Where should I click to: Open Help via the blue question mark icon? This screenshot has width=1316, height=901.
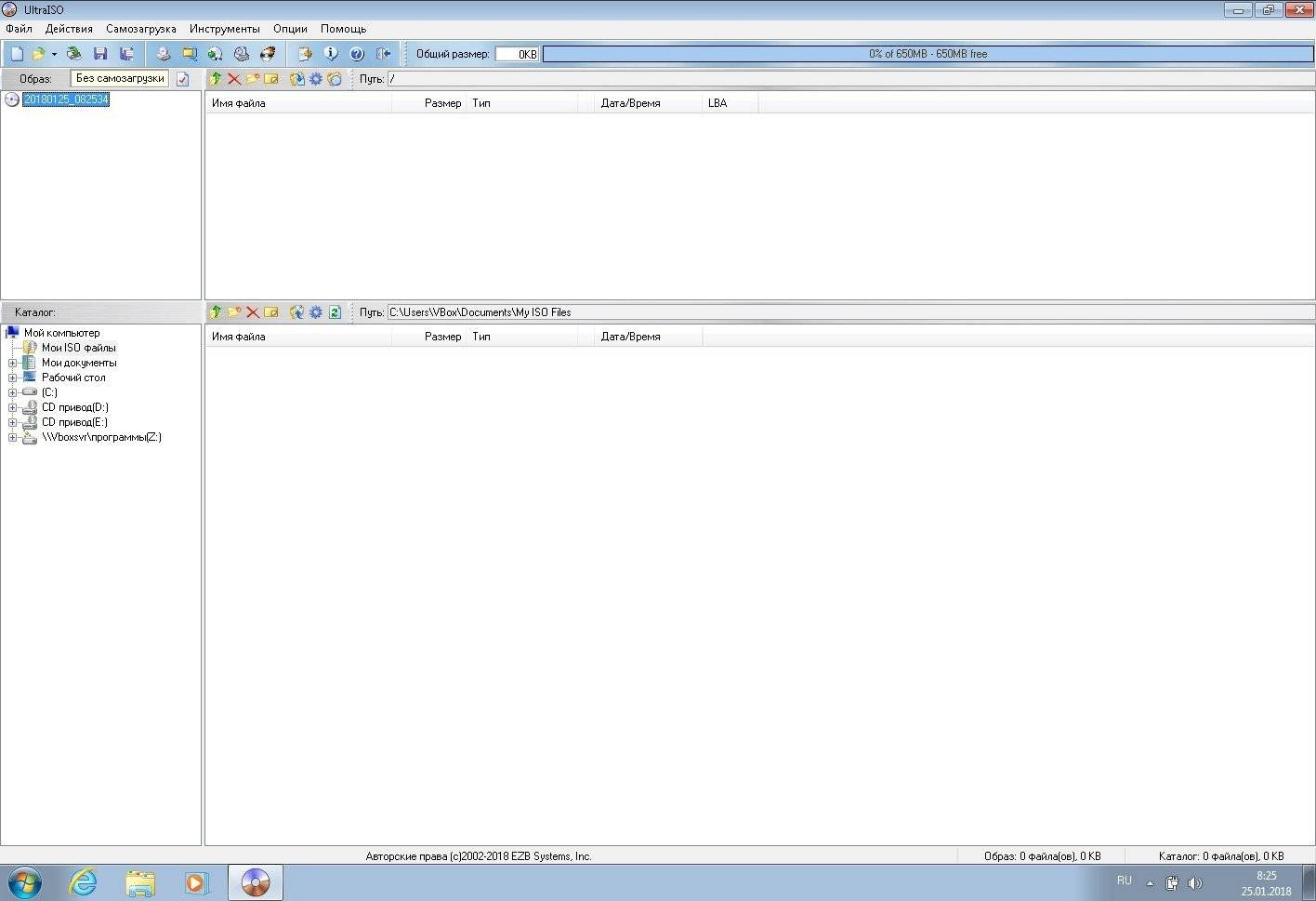tap(357, 54)
